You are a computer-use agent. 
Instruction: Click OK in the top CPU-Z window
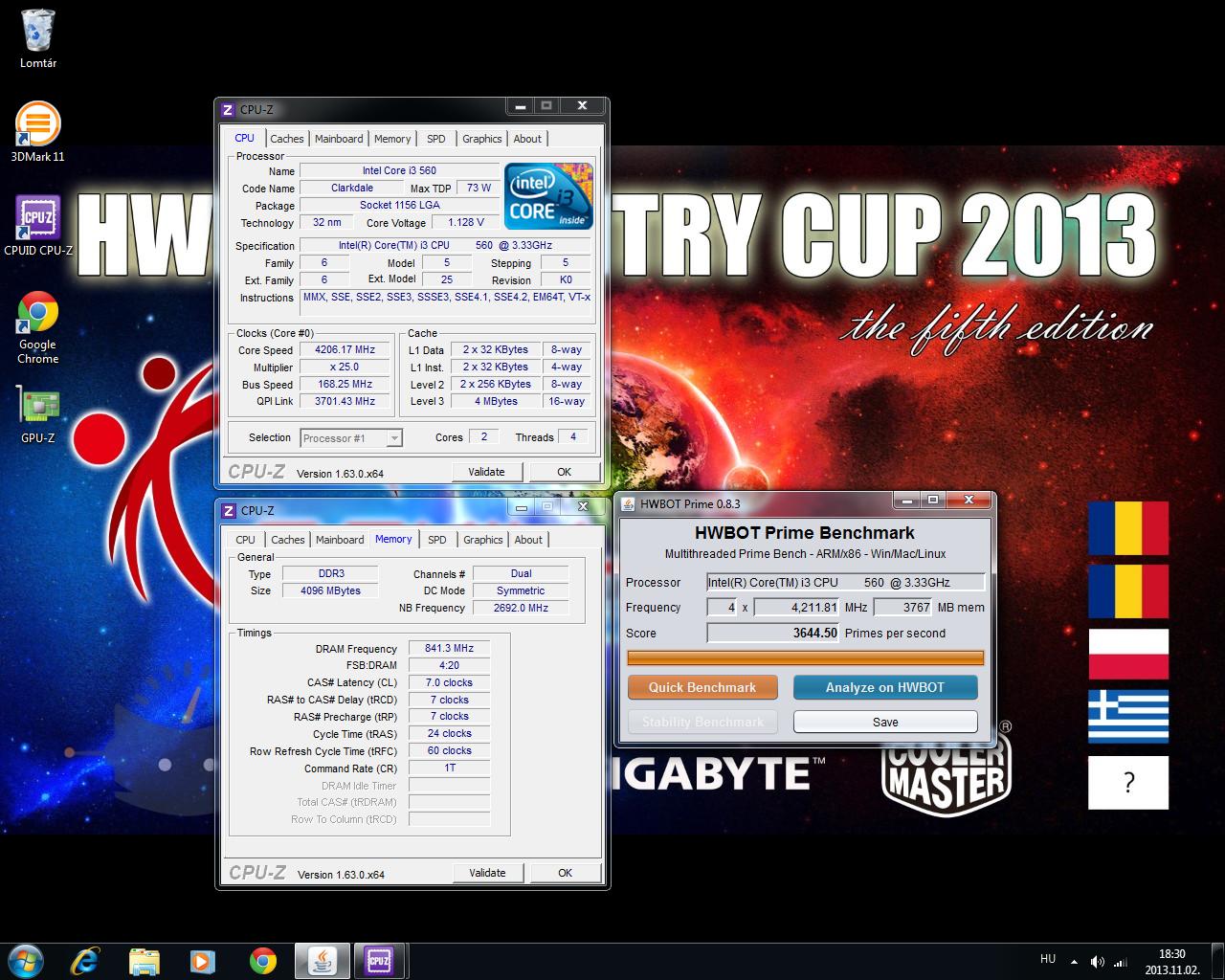pyautogui.click(x=564, y=472)
